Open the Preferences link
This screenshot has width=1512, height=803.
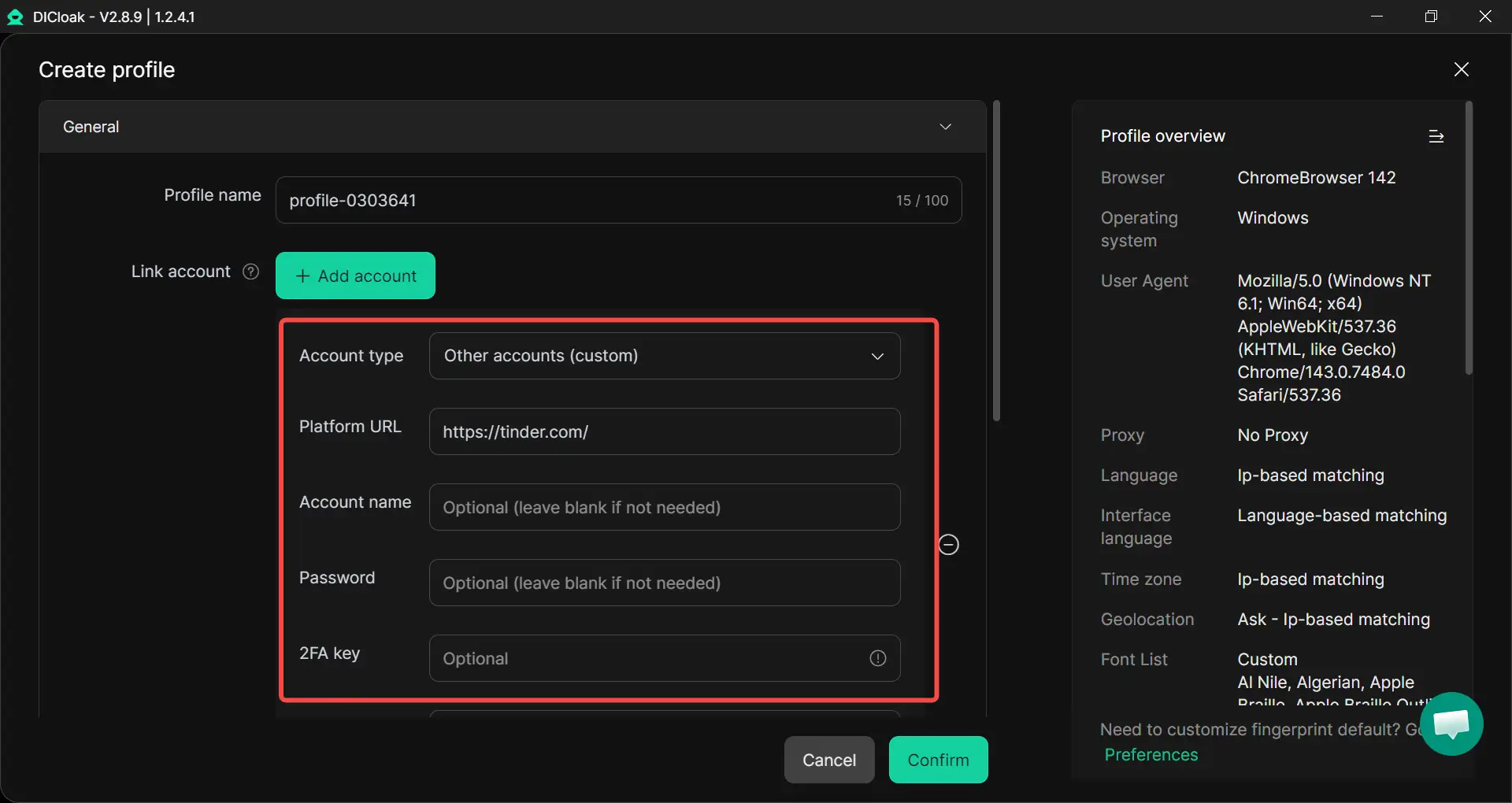[1151, 754]
